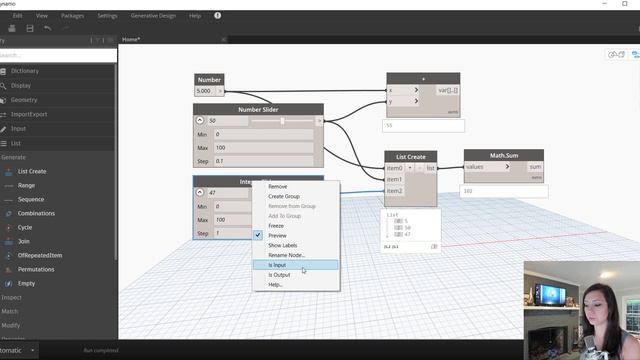
Task: Choose Create Group in the context menu
Action: point(296,196)
